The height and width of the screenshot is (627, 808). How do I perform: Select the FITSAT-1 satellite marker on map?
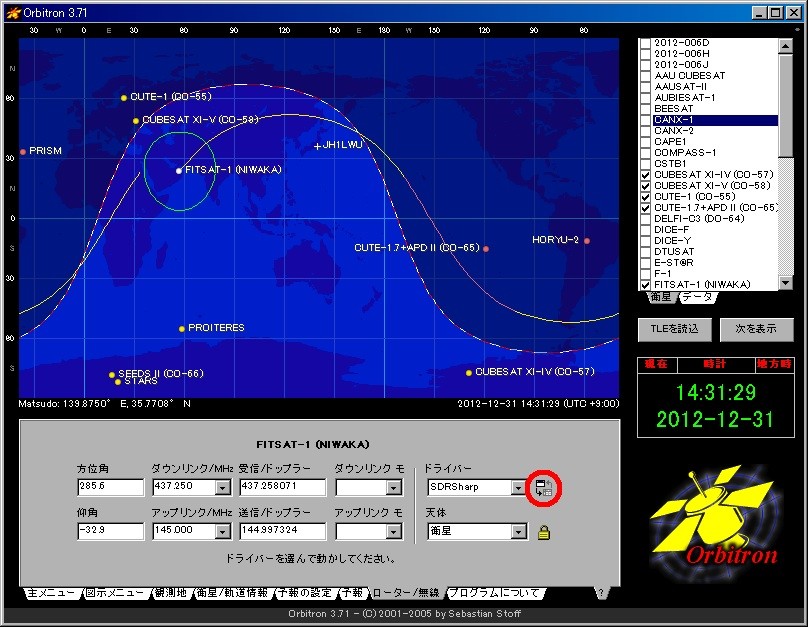tap(179, 171)
